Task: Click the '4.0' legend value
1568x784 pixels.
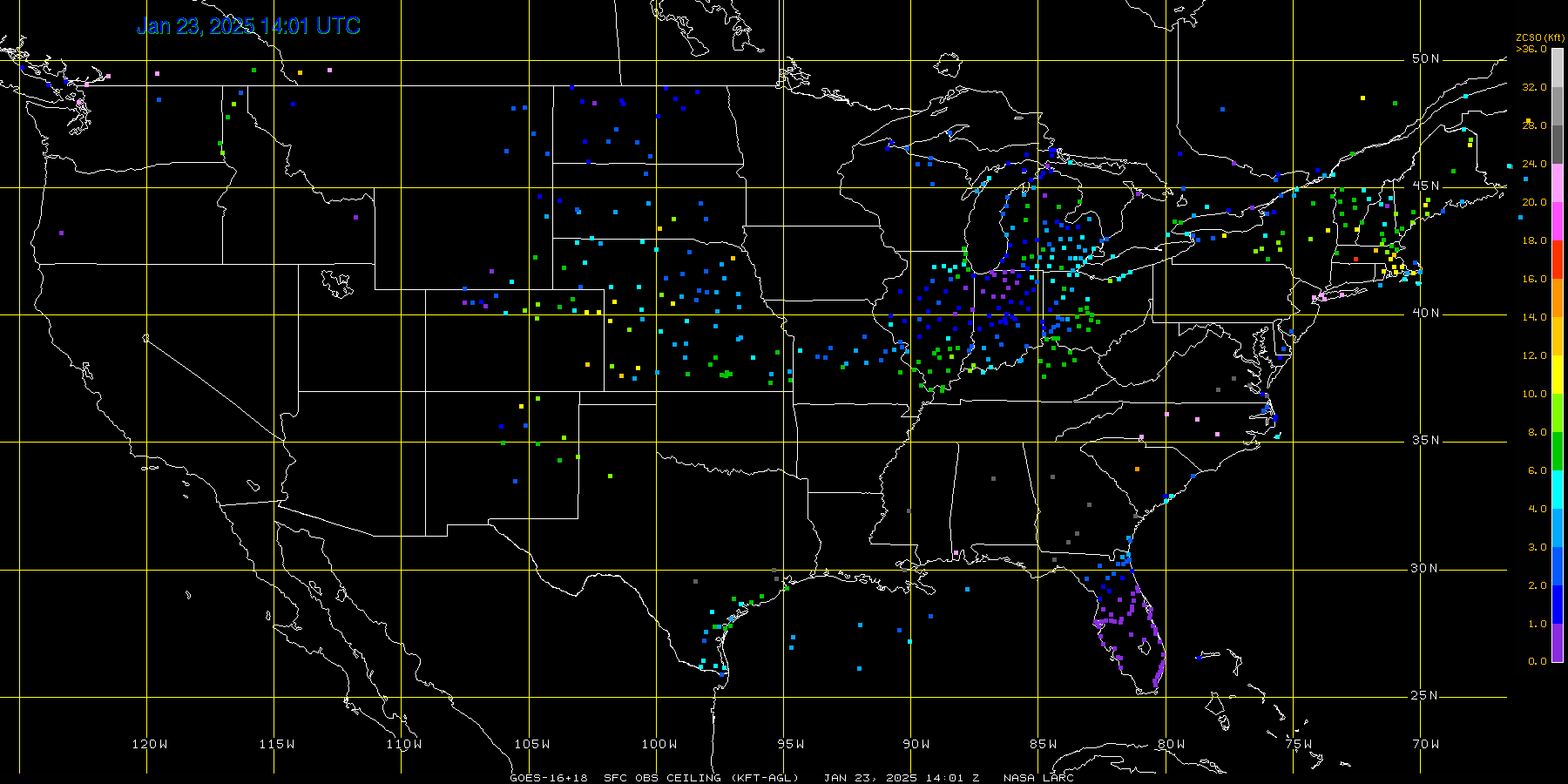Action: pos(1538,509)
